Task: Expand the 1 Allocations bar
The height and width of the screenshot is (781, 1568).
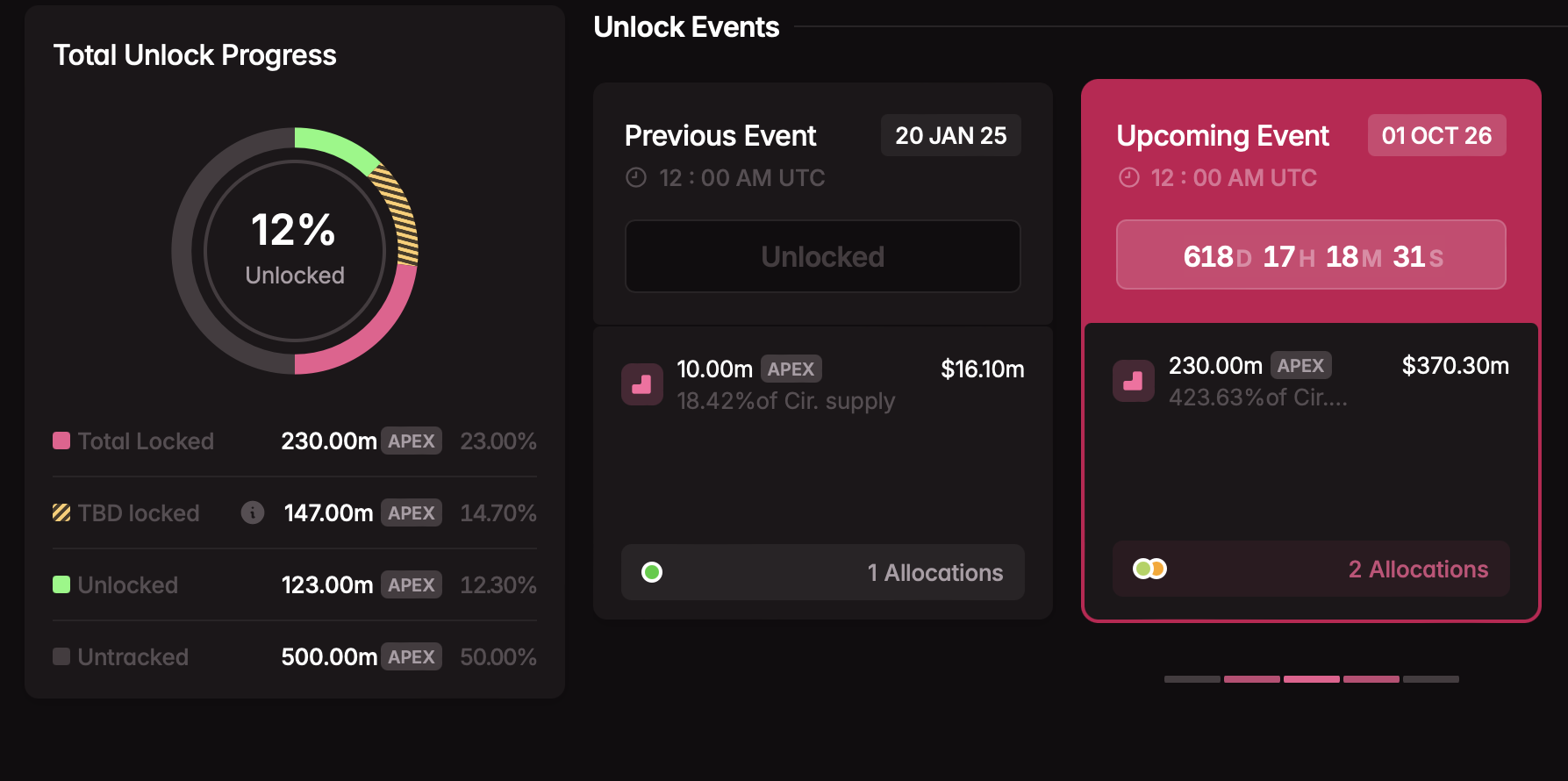Action: (822, 572)
